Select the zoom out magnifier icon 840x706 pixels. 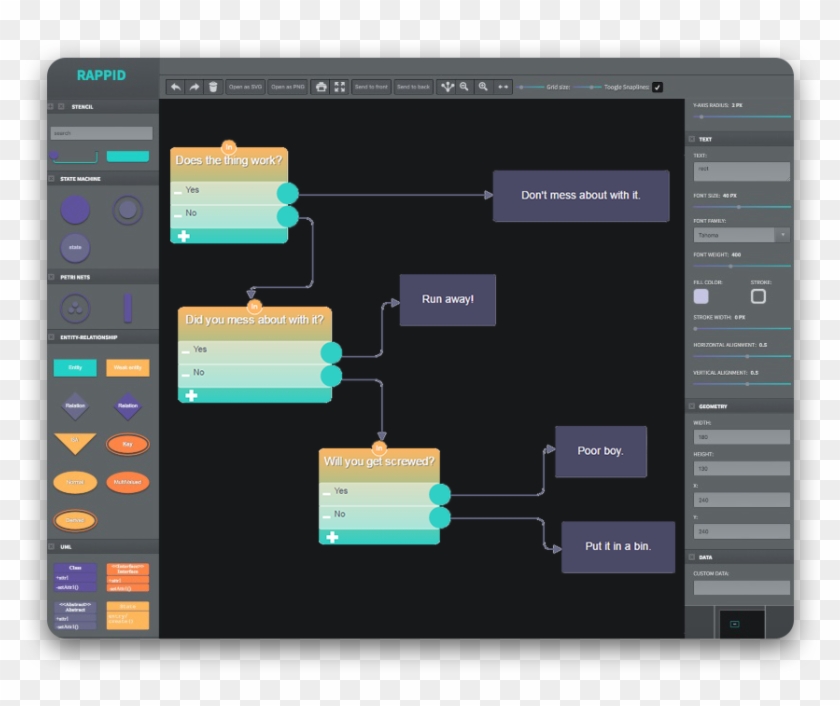click(x=462, y=87)
